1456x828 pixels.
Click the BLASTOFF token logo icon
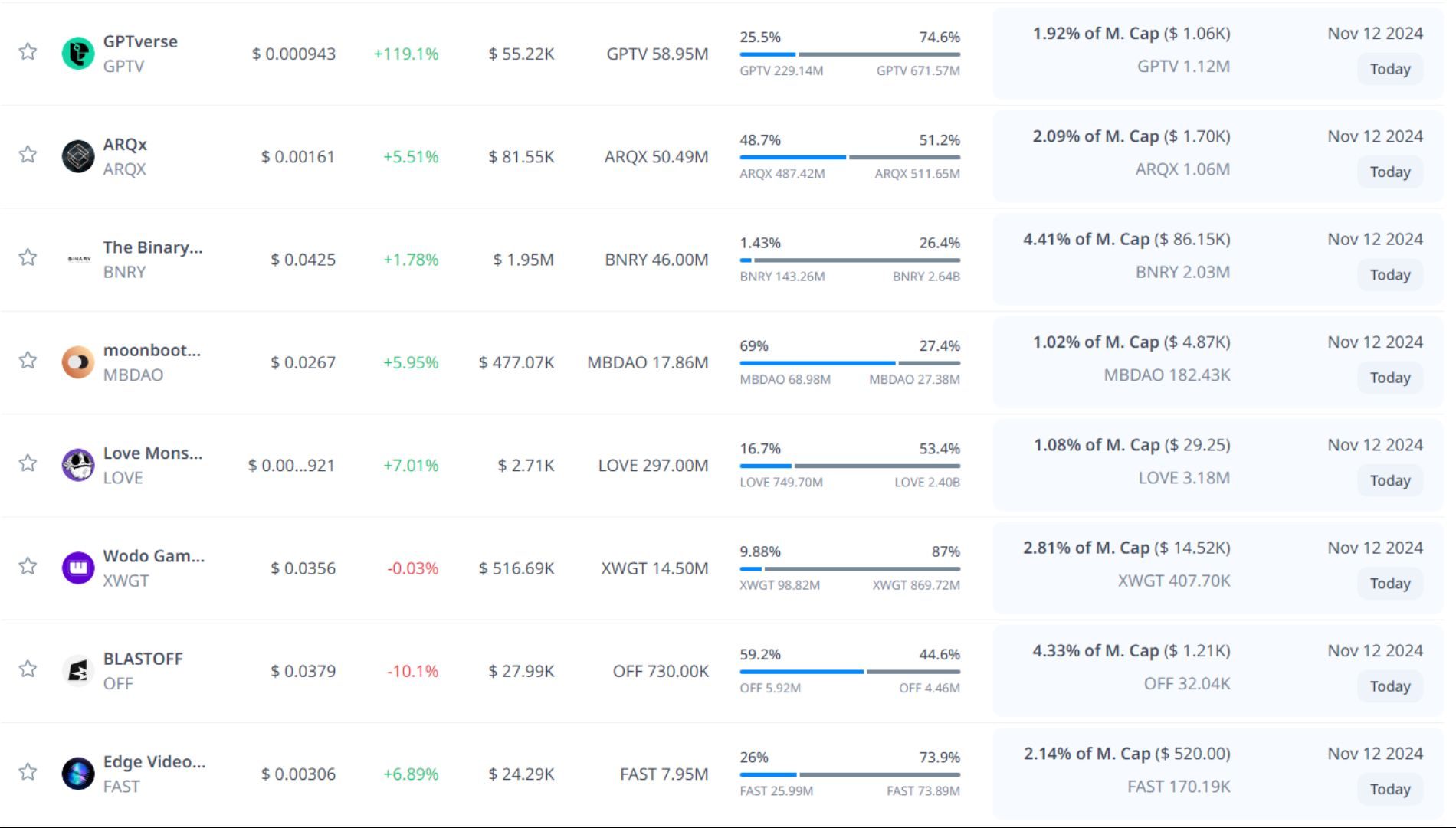tap(77, 671)
